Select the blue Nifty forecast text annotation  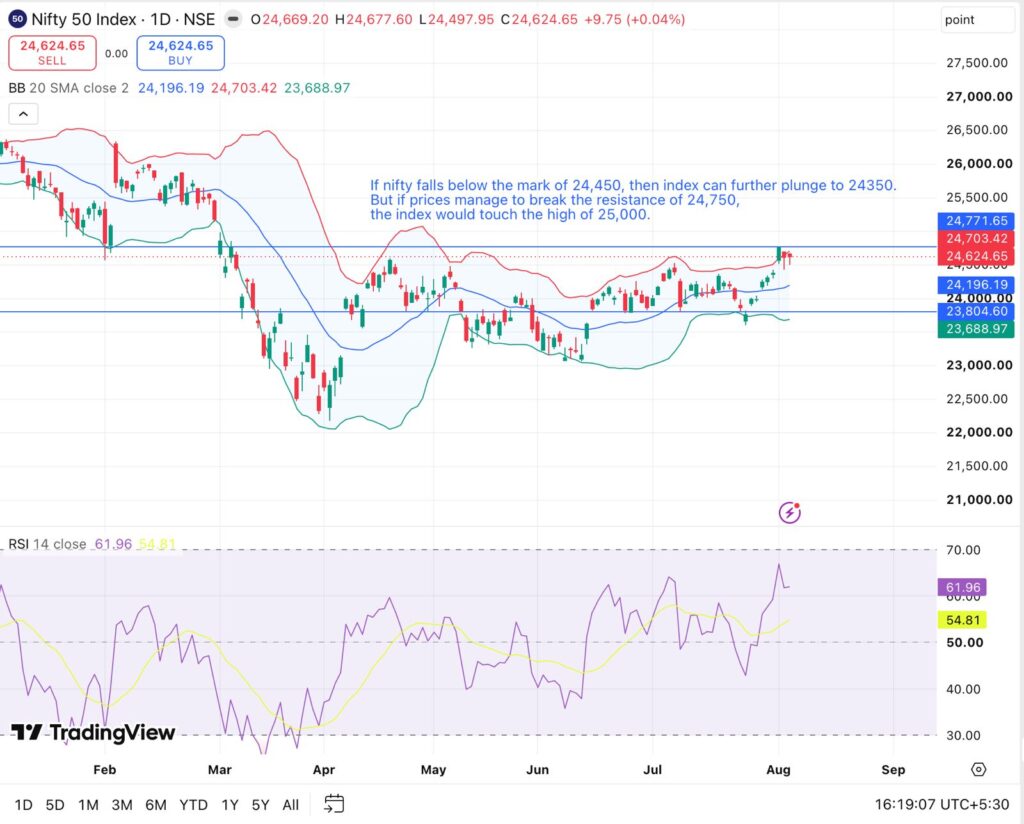click(633, 200)
